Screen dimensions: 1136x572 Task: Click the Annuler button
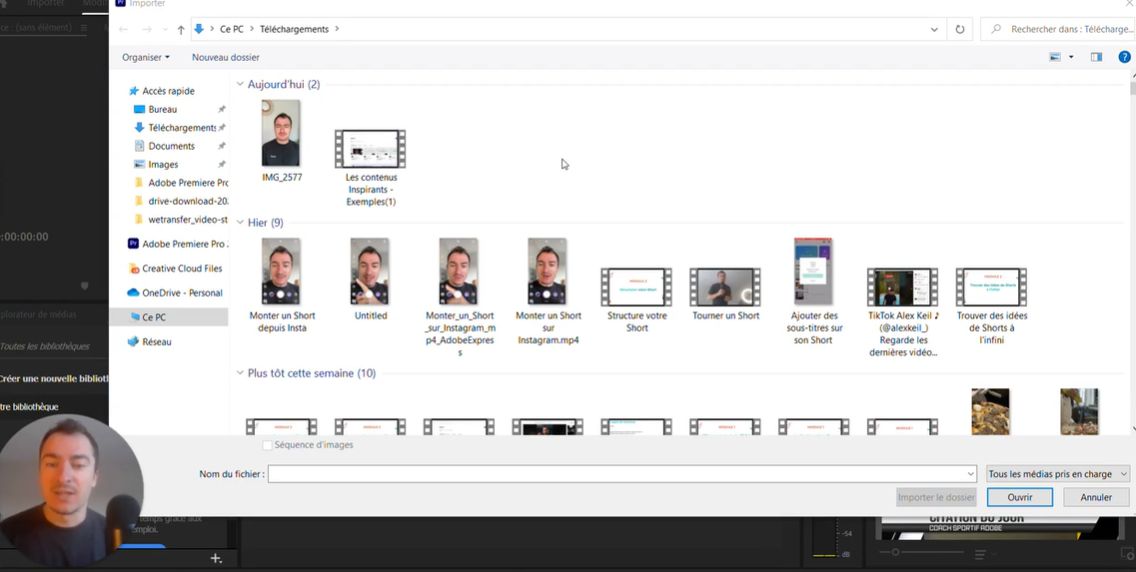1095,497
